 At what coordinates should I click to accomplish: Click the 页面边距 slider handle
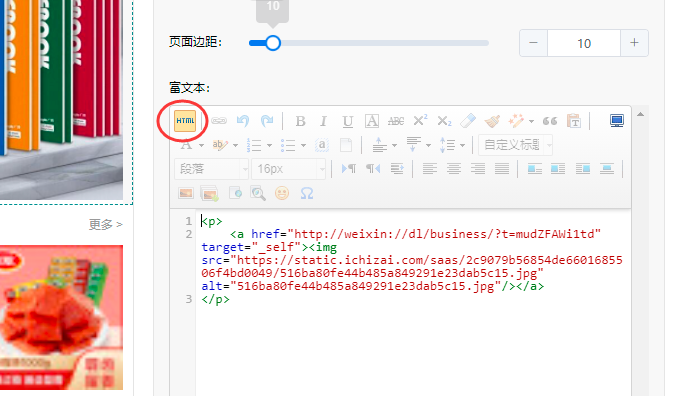[273, 43]
